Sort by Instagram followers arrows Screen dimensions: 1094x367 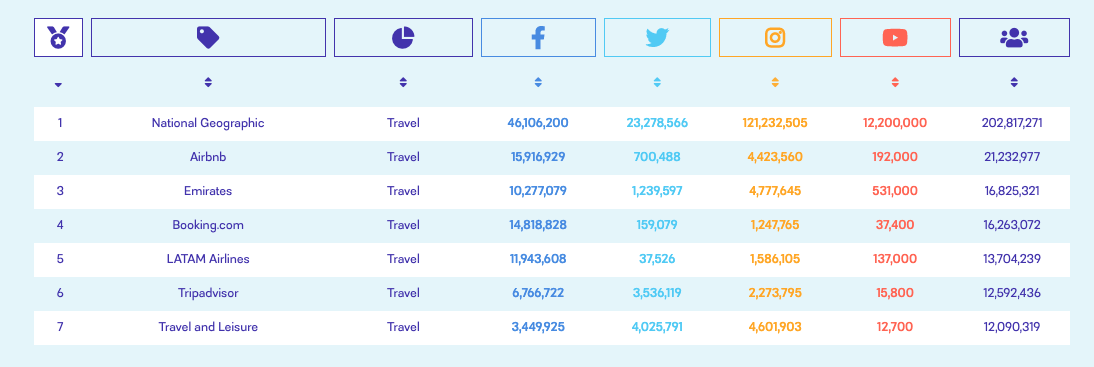coord(775,82)
